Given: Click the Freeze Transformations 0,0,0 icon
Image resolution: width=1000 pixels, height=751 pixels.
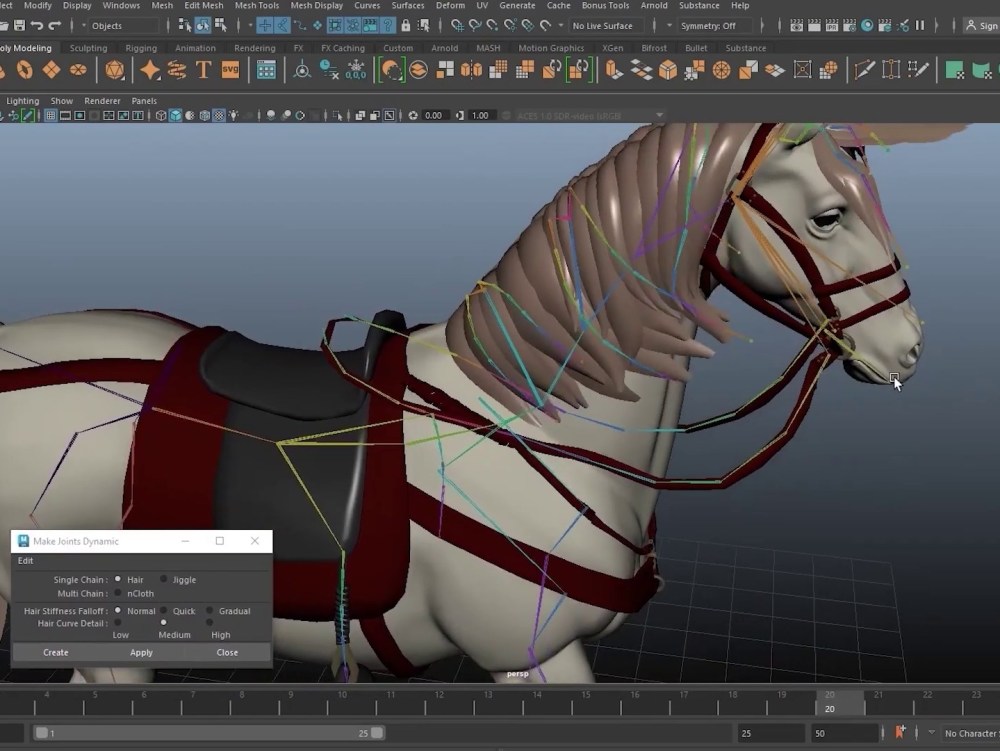Looking at the screenshot, I should [x=355, y=69].
